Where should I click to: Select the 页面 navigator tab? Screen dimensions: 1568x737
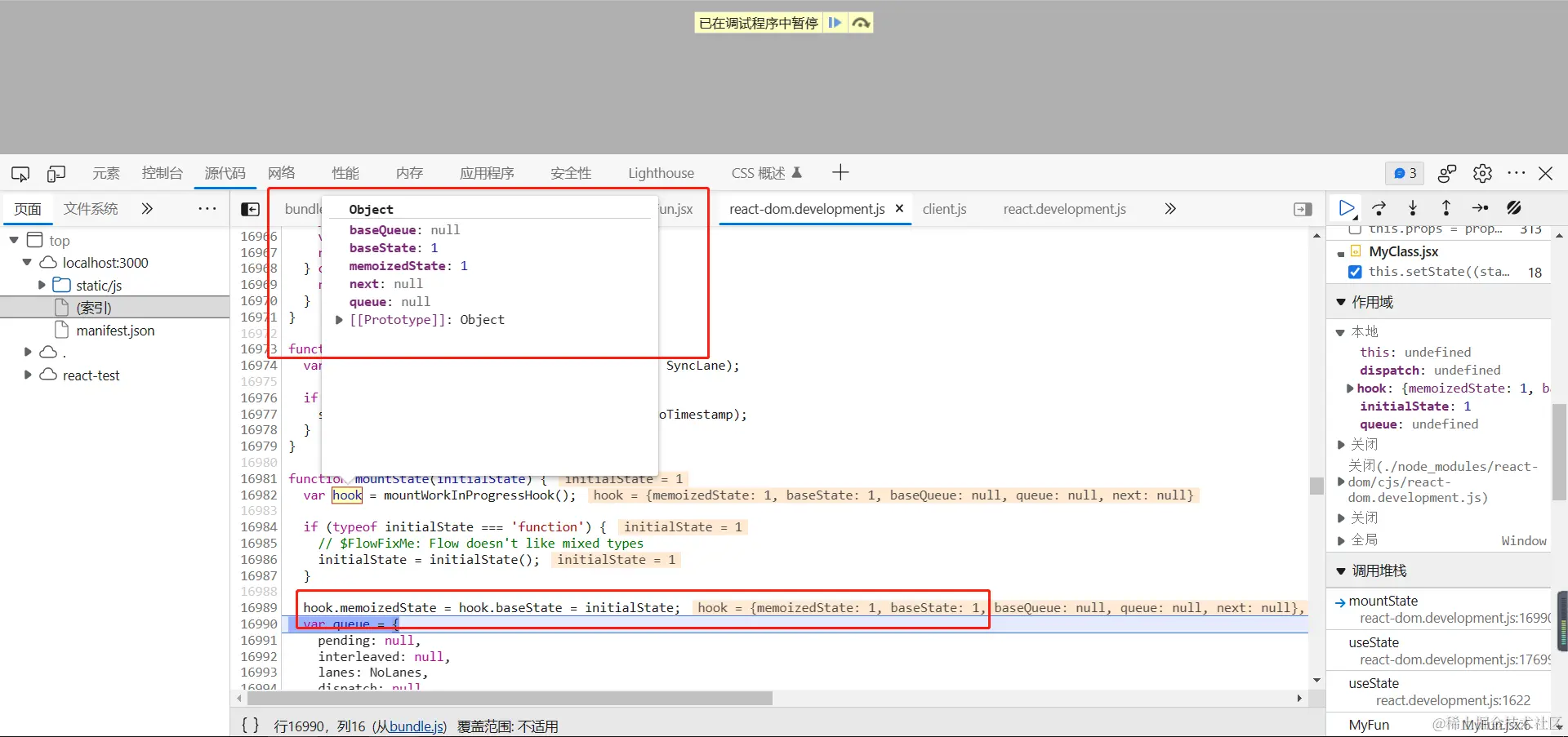(x=28, y=209)
